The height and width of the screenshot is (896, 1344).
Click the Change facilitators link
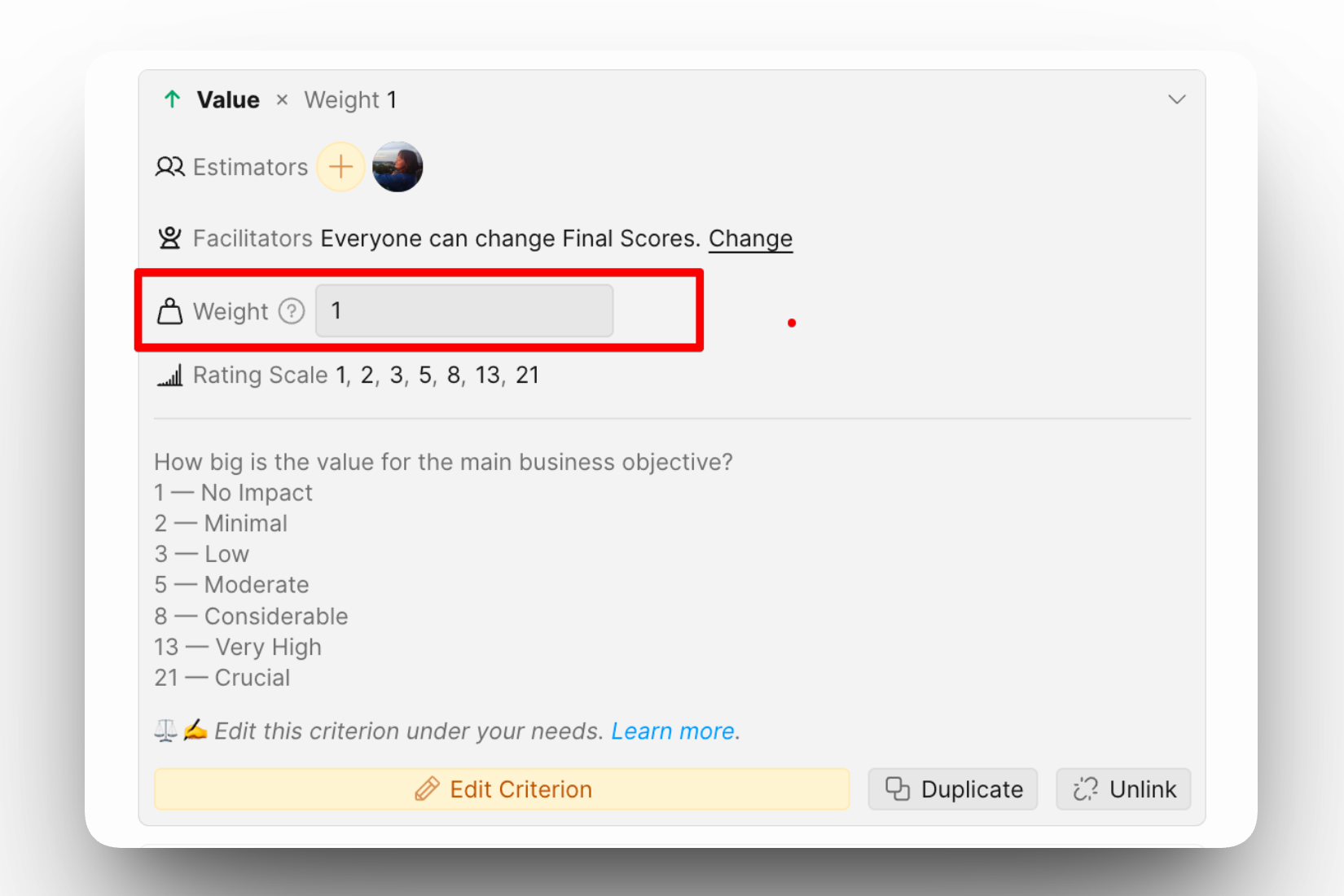(x=750, y=239)
